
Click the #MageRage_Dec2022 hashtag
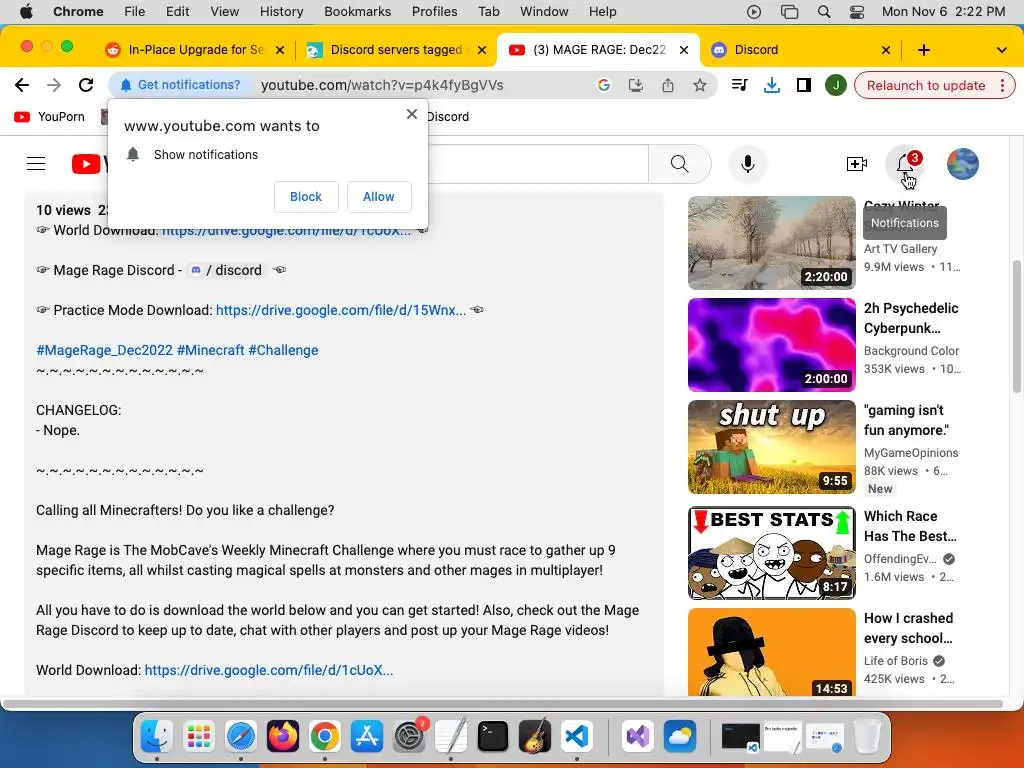pyautogui.click(x=104, y=350)
